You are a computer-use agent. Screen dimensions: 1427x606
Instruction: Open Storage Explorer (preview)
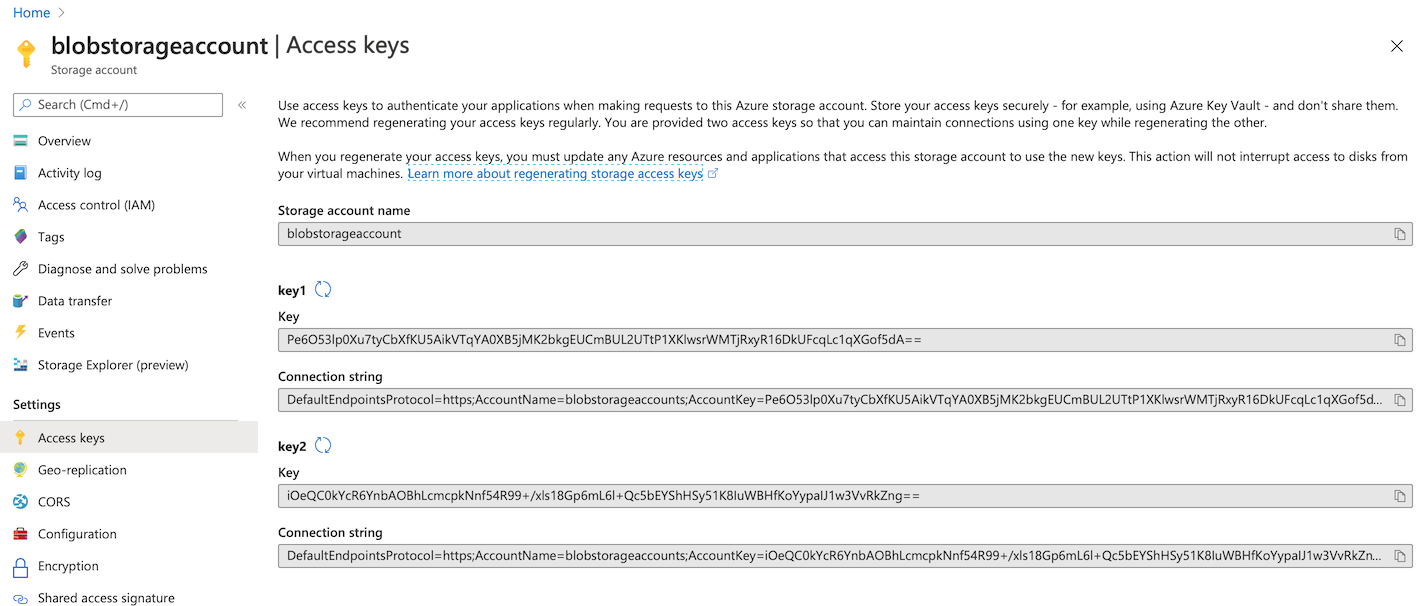[x=111, y=365]
